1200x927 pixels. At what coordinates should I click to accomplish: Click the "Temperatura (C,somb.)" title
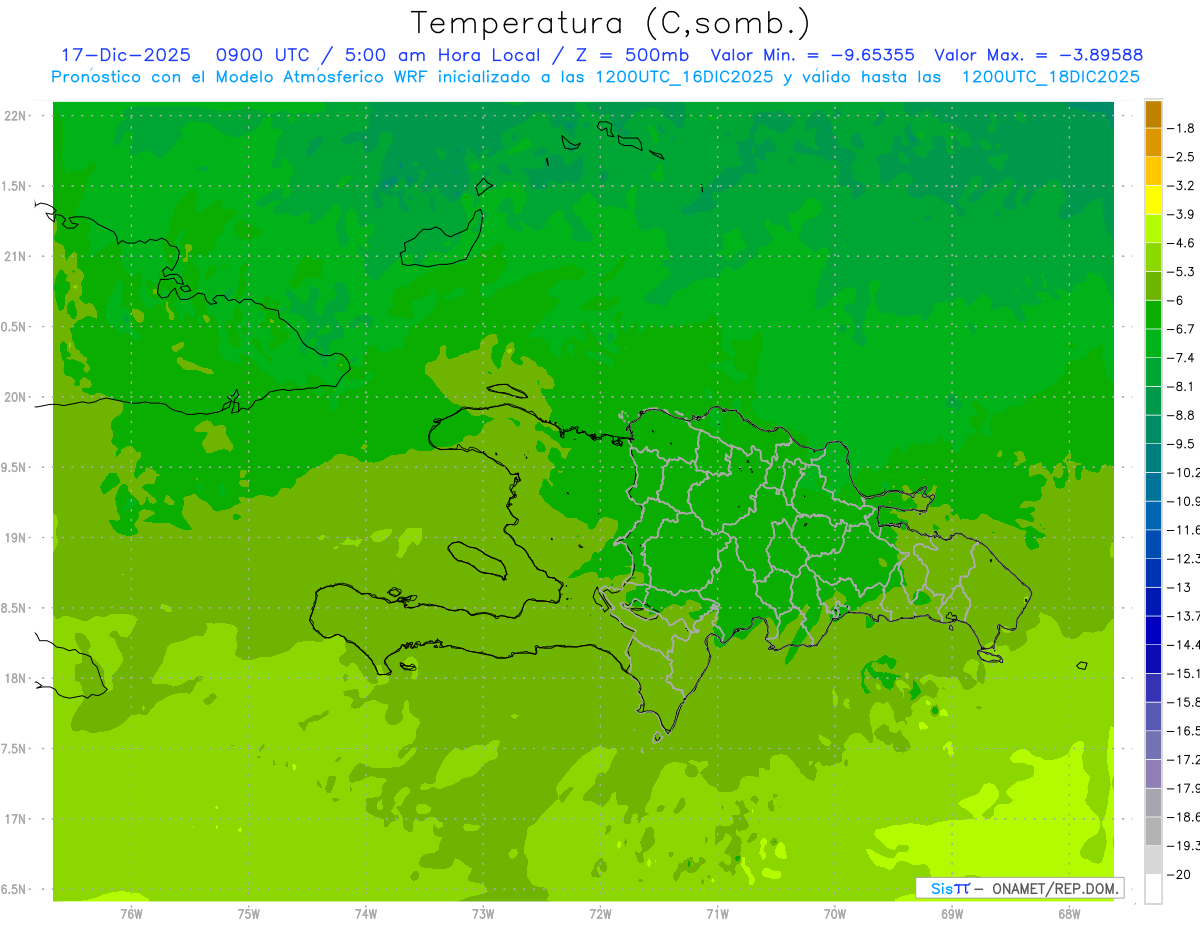[610, 23]
